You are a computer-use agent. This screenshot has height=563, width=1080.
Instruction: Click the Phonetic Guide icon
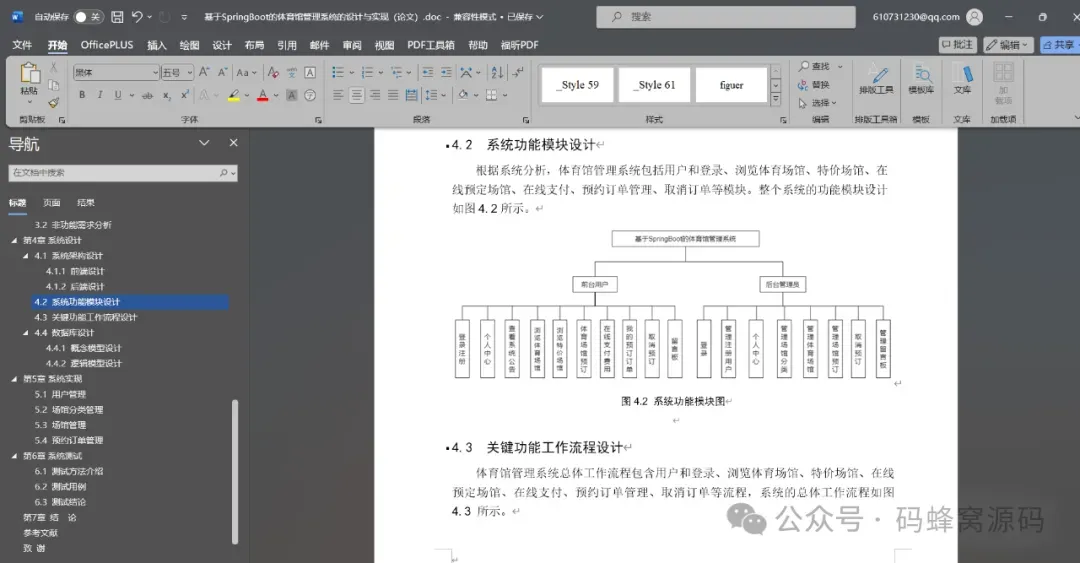pyautogui.click(x=292, y=72)
